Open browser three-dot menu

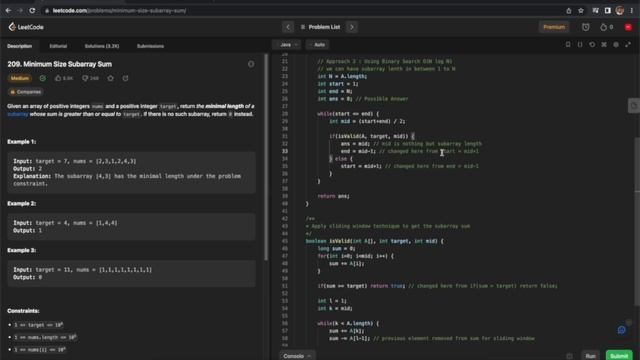[632, 11]
